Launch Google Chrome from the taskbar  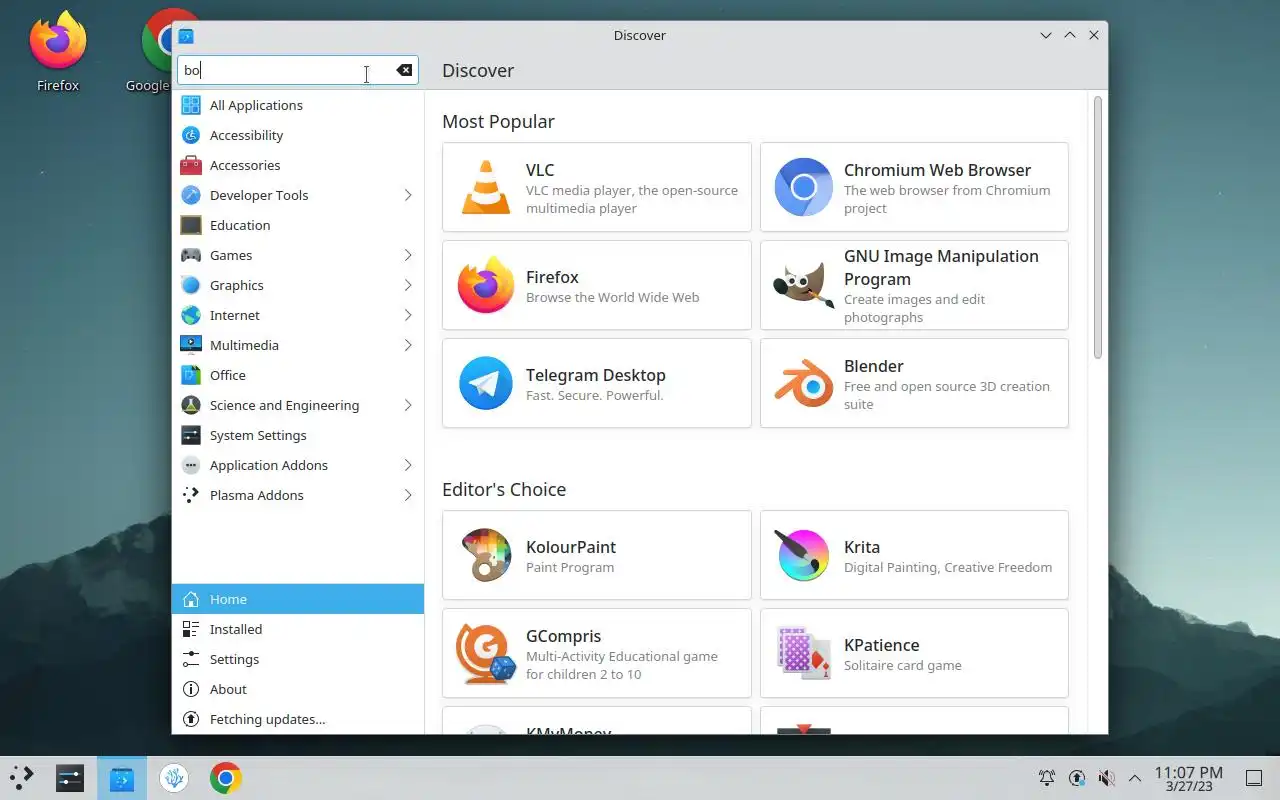(x=226, y=778)
